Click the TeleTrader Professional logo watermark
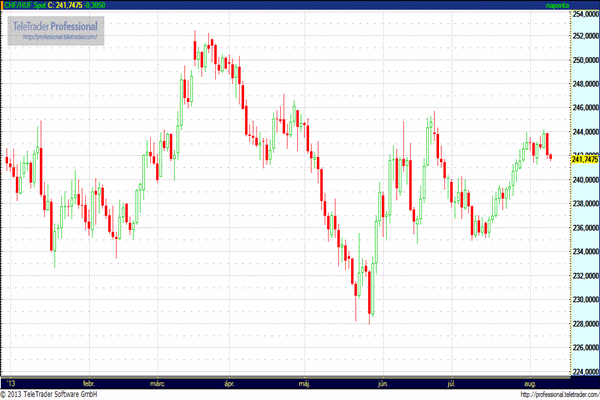The width and height of the screenshot is (600, 400). (56, 24)
